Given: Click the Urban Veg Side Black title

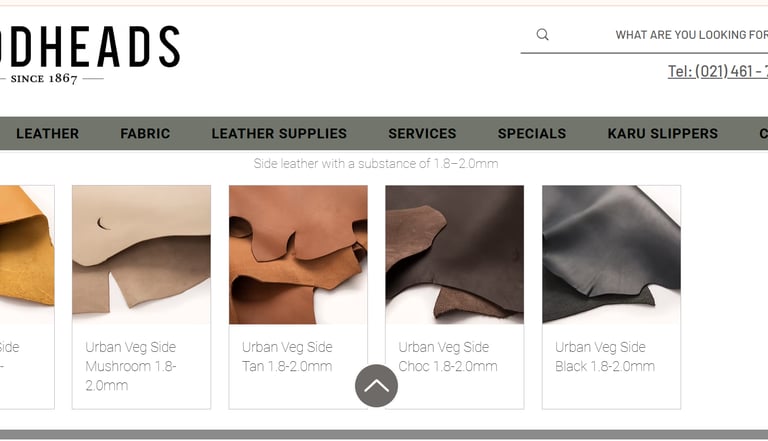Looking at the screenshot, I should coord(605,357).
